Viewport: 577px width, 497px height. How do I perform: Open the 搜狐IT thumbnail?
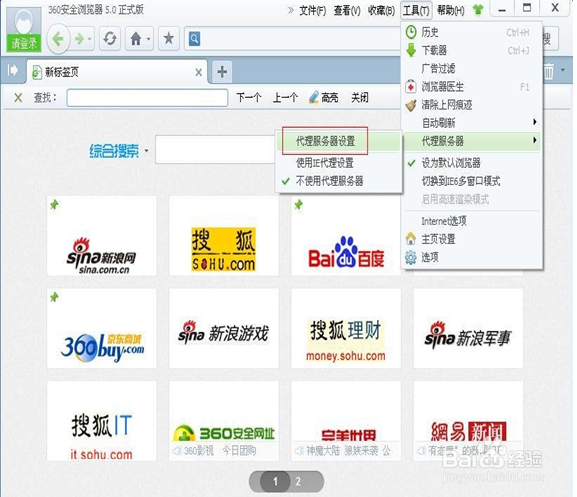point(102,421)
